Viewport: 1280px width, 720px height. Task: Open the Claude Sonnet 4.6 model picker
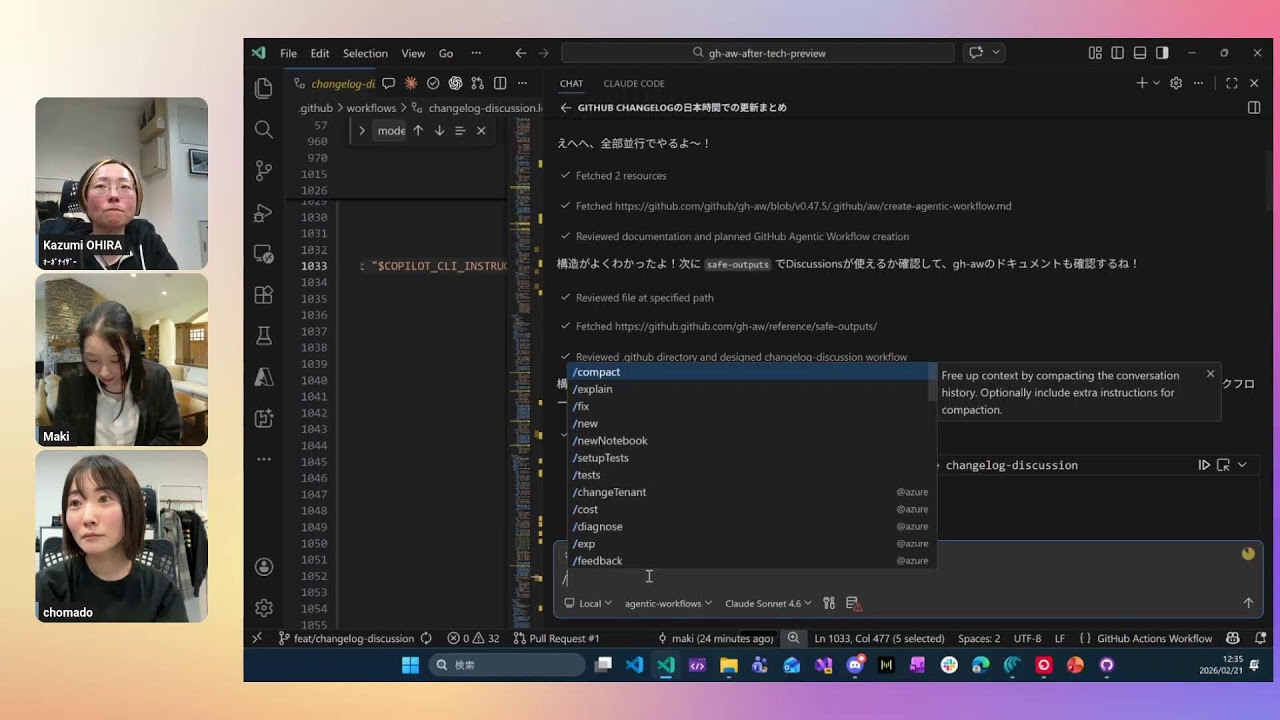pos(768,603)
